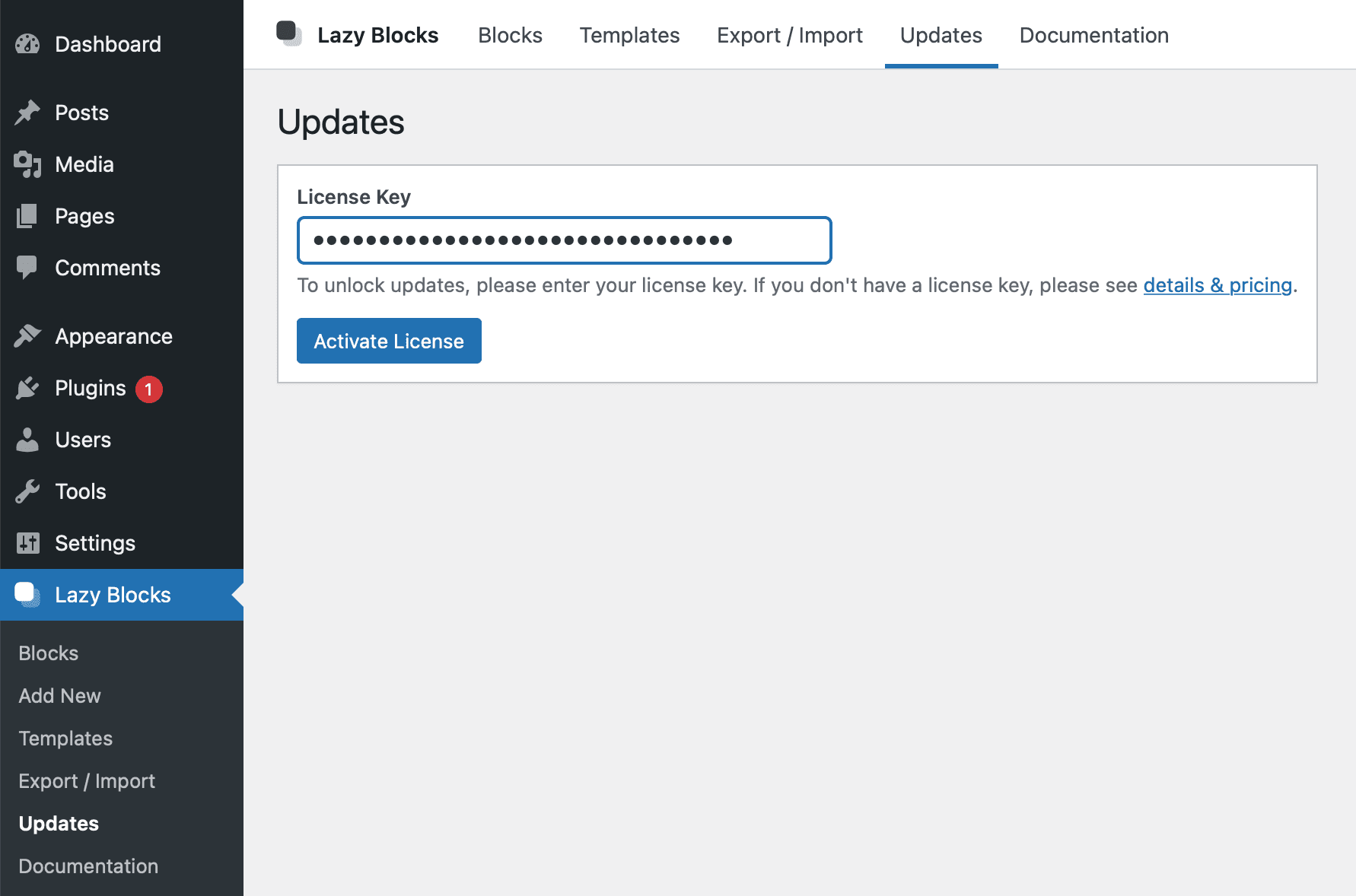Viewport: 1356px width, 896px height.
Task: Click the Tools wrench icon
Action: tap(27, 491)
